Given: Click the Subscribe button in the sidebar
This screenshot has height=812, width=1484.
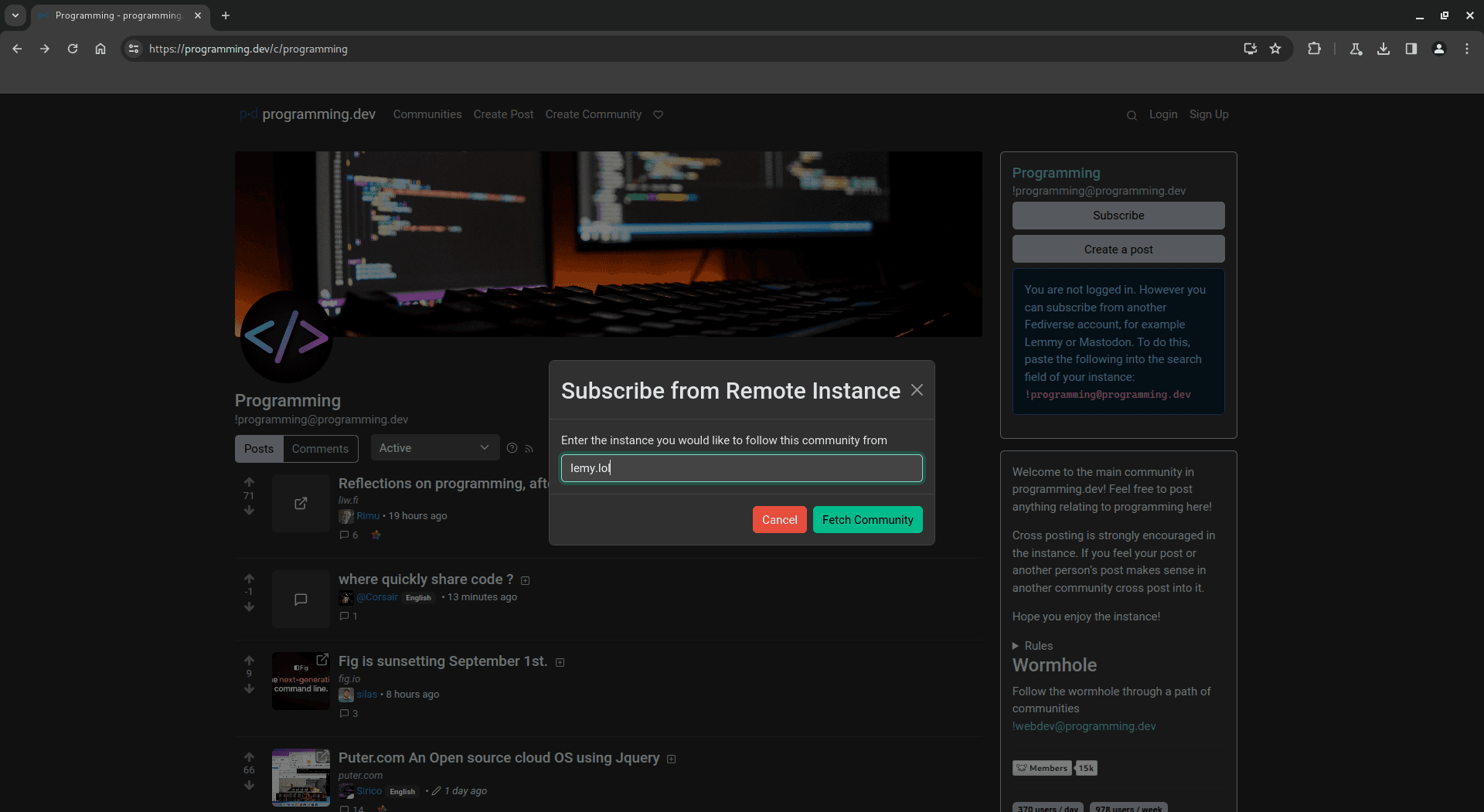Looking at the screenshot, I should tap(1118, 216).
